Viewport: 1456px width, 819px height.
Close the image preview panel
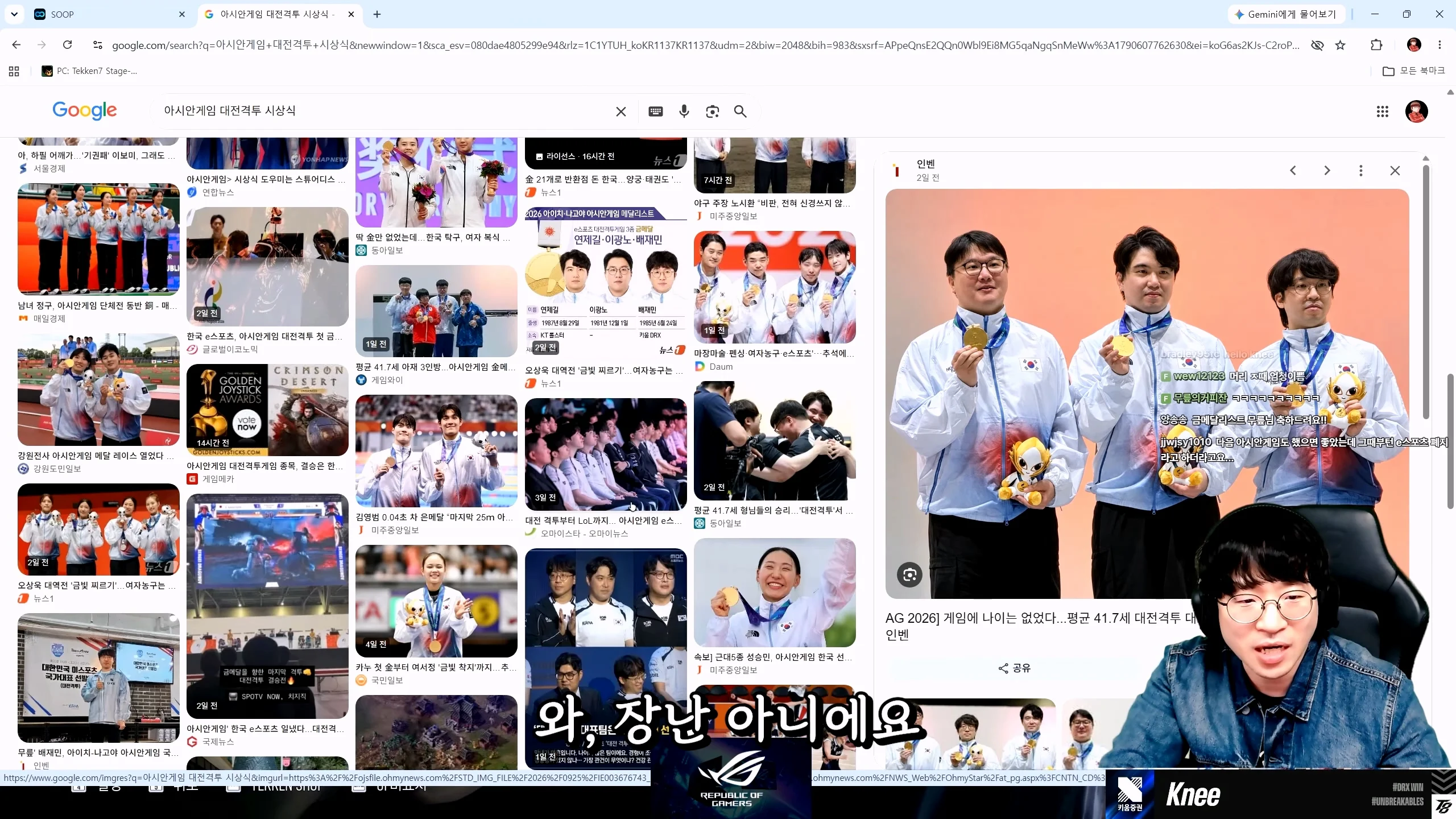point(1395,171)
